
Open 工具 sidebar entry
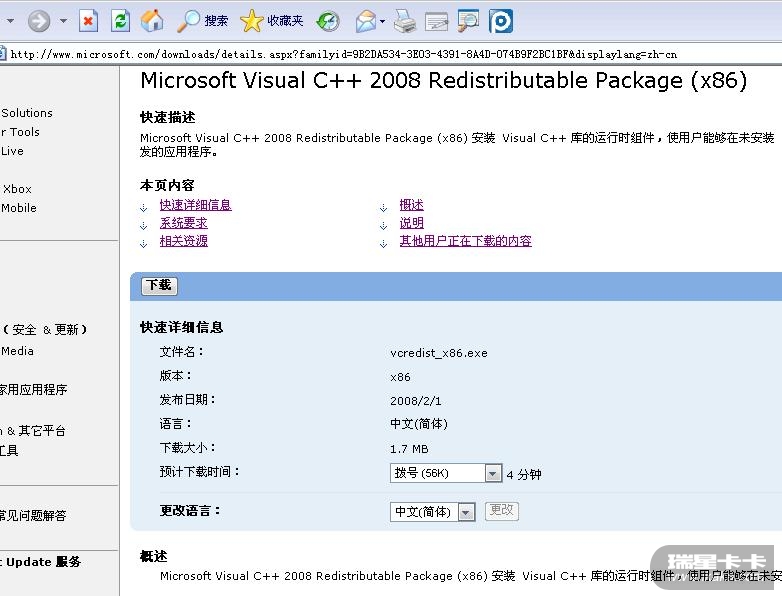[x=9, y=450]
